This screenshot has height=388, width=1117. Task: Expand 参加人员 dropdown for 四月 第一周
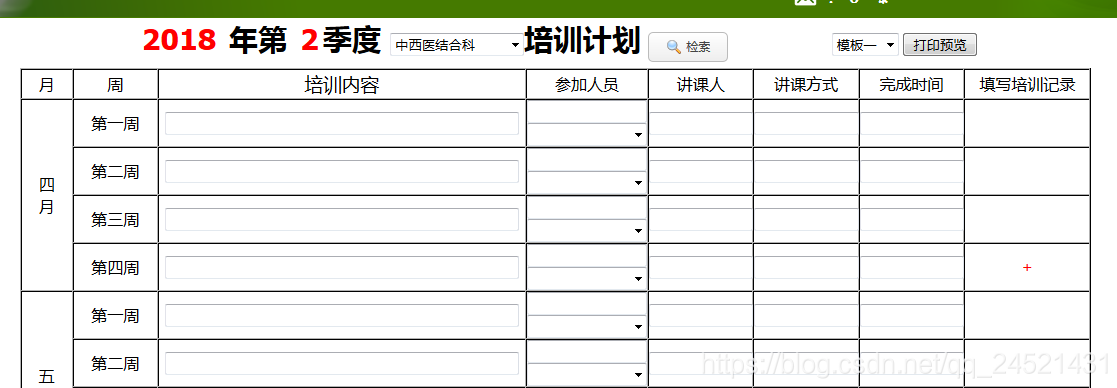point(587,135)
